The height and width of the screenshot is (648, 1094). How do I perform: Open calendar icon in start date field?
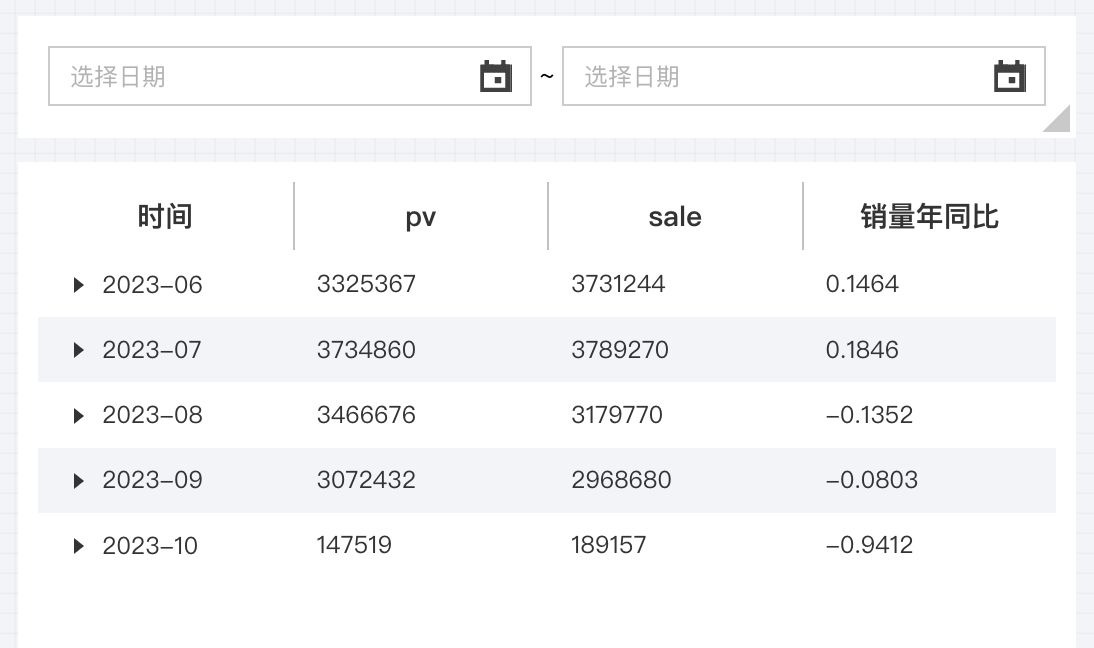tap(496, 76)
